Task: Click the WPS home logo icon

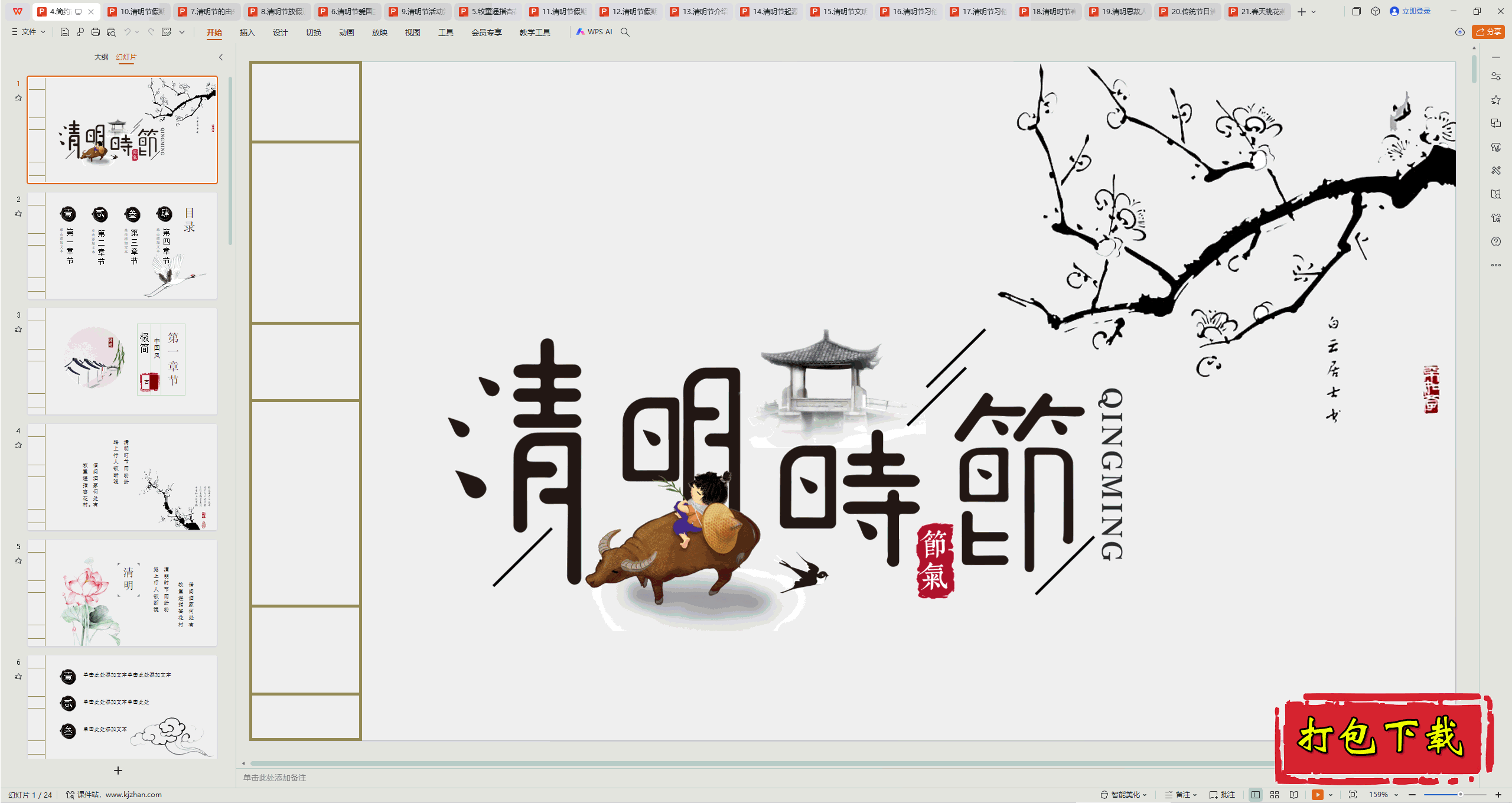Action: pyautogui.click(x=18, y=11)
